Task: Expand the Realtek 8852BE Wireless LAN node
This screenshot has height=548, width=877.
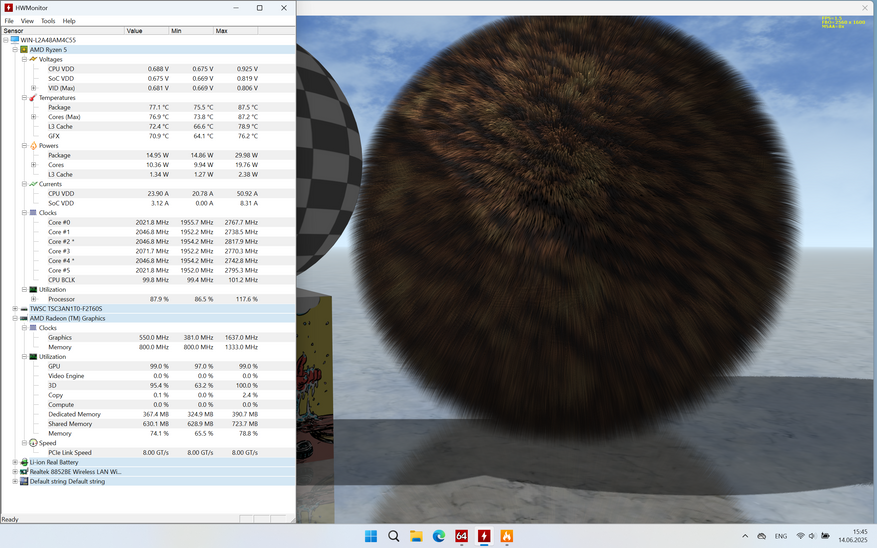Action: pyautogui.click(x=15, y=472)
